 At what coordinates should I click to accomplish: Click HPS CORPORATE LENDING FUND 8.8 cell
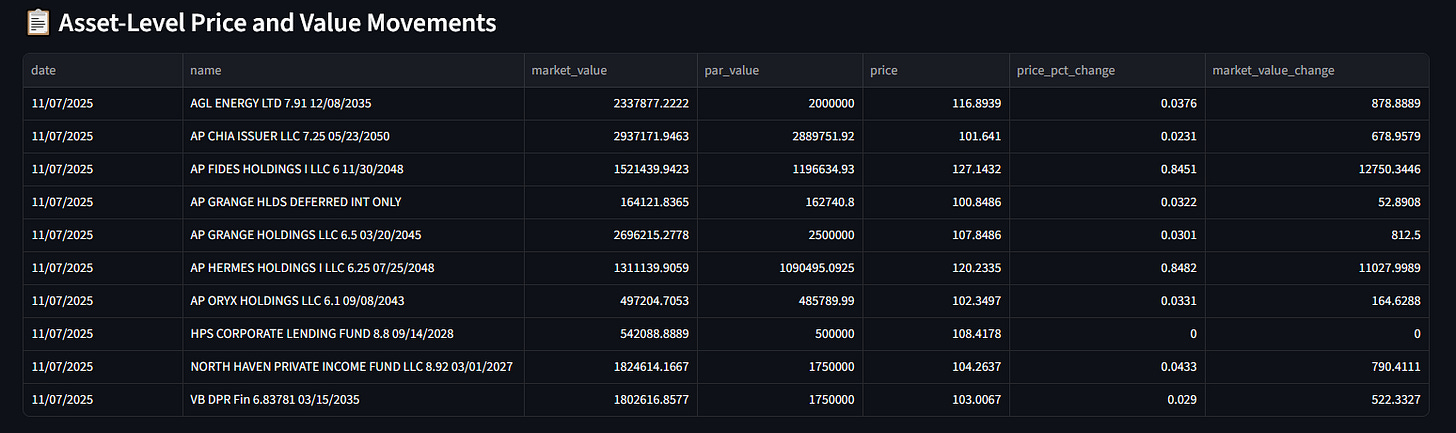tap(353, 334)
